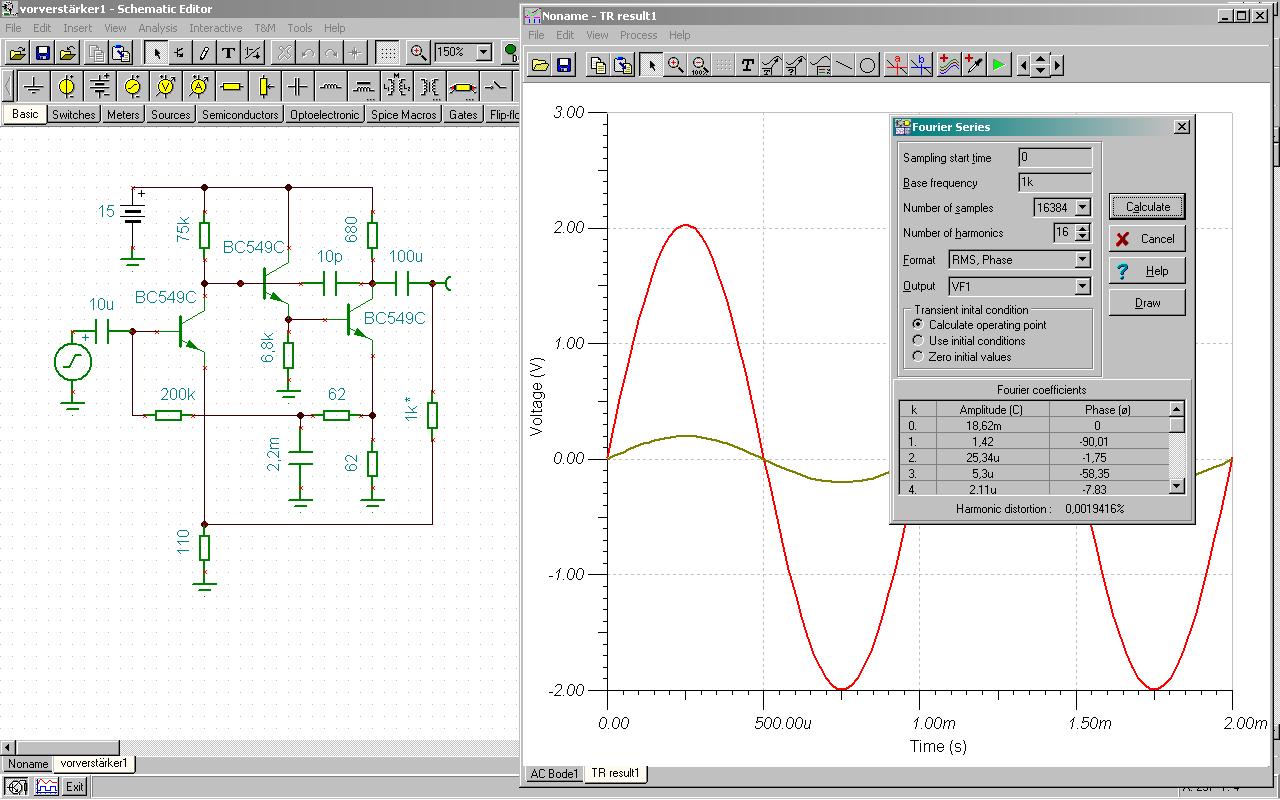This screenshot has height=800, width=1280.
Task: Open the T&M menu
Action: tap(265, 28)
